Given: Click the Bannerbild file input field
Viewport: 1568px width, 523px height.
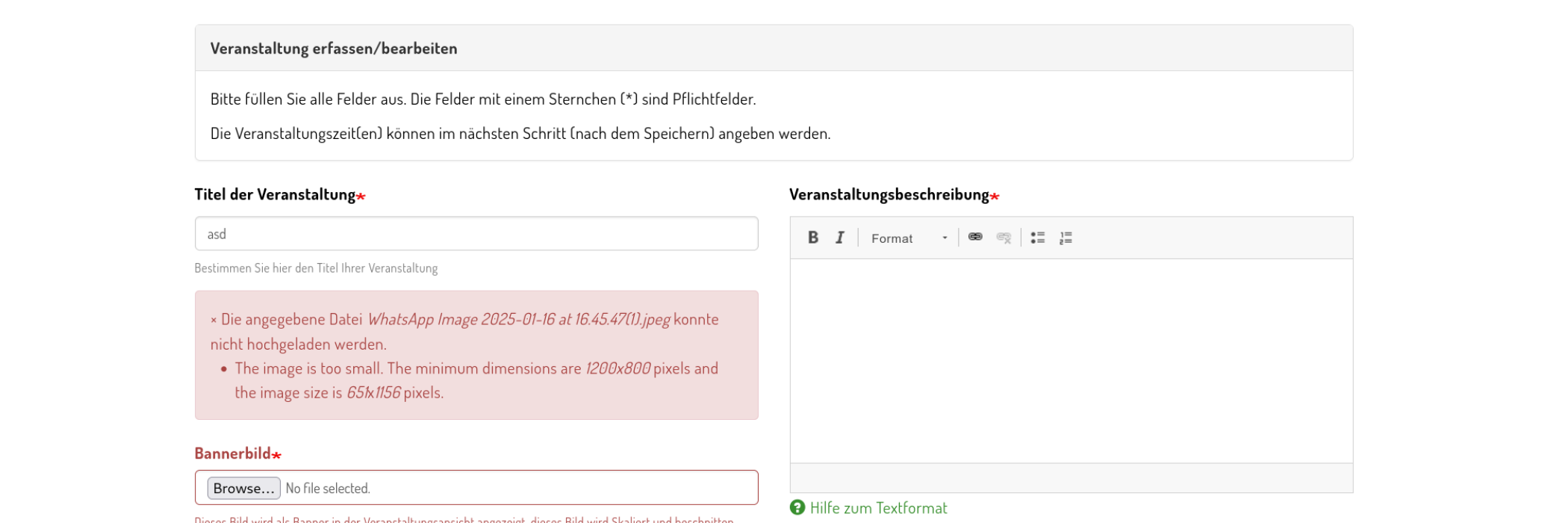Looking at the screenshot, I should coord(476,488).
